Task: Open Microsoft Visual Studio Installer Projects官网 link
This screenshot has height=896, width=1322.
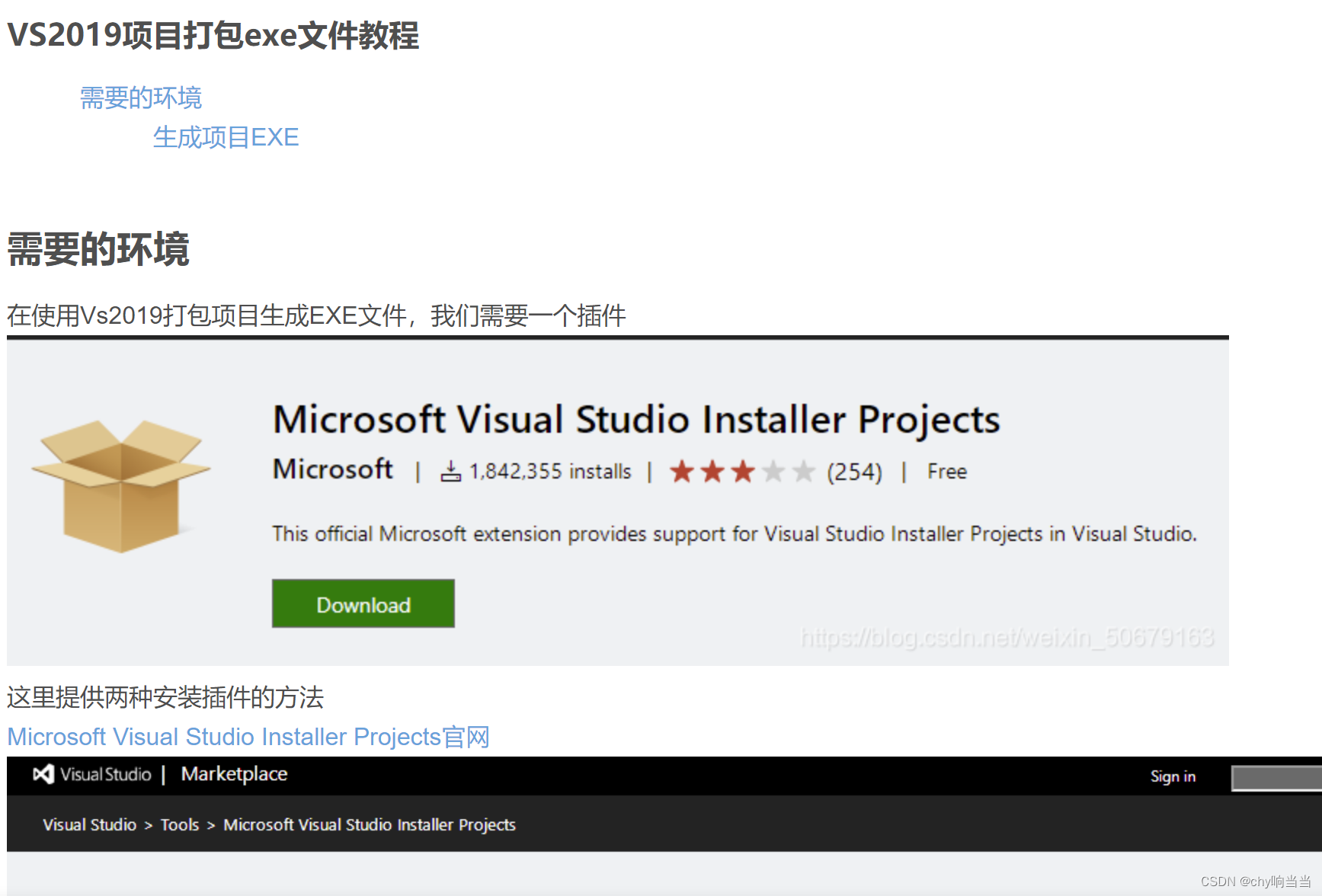Action: pyautogui.click(x=247, y=736)
